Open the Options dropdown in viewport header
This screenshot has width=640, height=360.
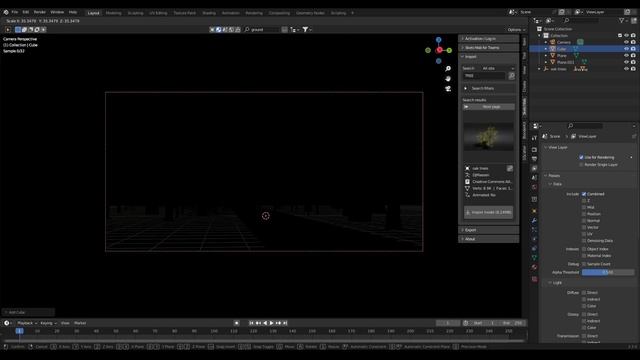click(516, 30)
